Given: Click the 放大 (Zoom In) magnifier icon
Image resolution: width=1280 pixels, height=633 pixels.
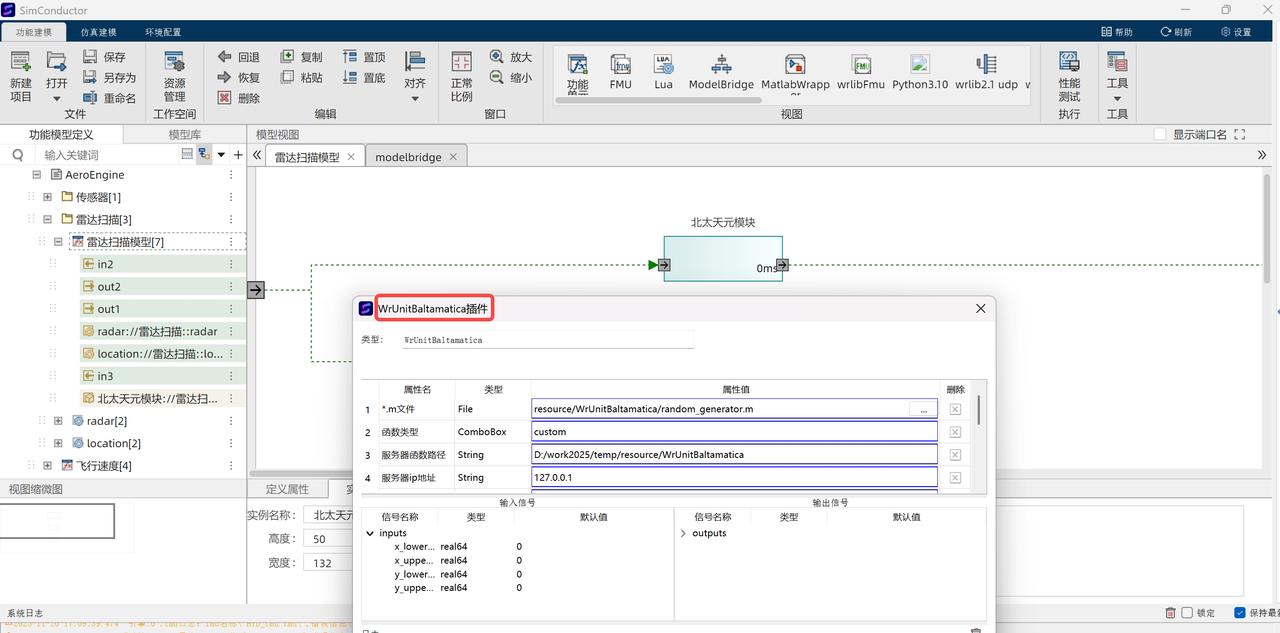Looking at the screenshot, I should pyautogui.click(x=497, y=57).
